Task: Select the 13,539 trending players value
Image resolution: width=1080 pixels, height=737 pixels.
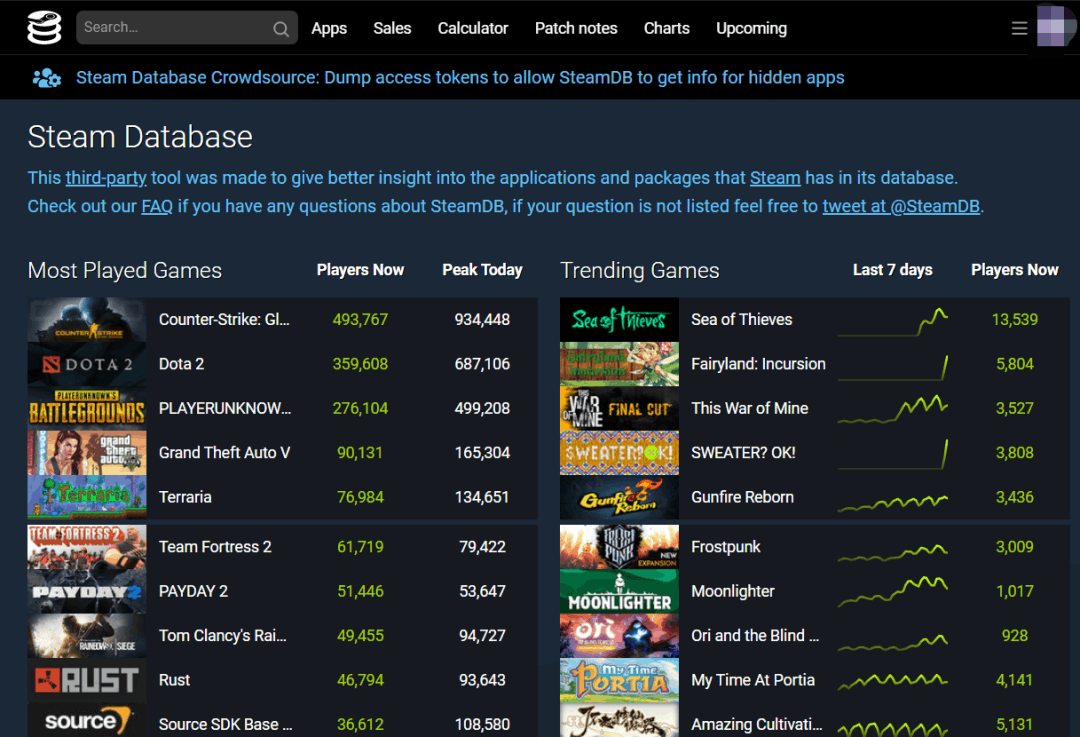Action: (1015, 320)
